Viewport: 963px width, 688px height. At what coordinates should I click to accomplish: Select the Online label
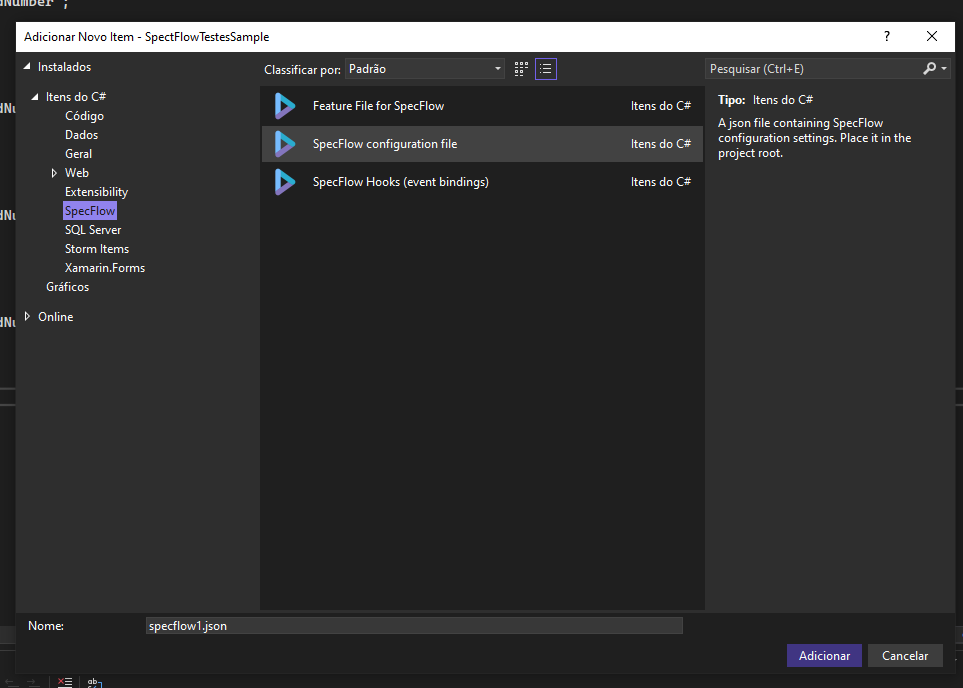pos(55,317)
